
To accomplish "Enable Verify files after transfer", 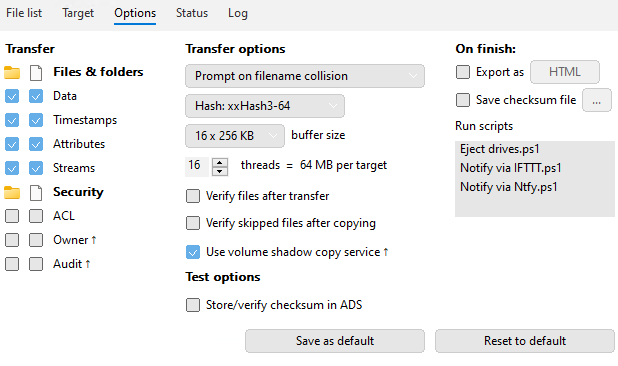I will click(193, 196).
